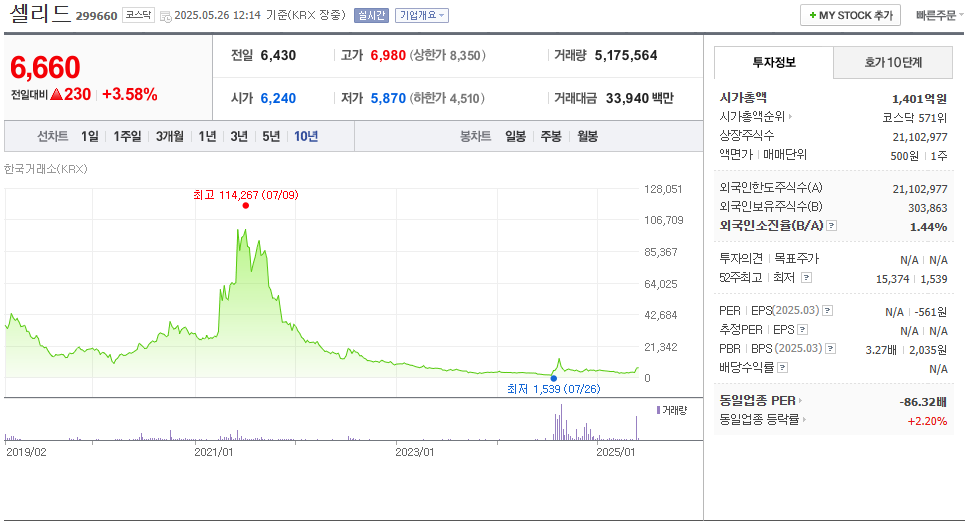Select the 1일 line chart range
967x521 pixels.
pos(89,136)
